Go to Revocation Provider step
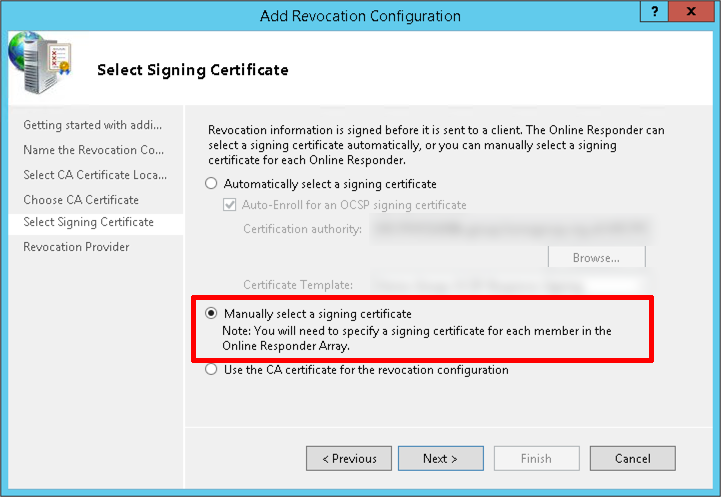The width and height of the screenshot is (721, 497). [76, 247]
